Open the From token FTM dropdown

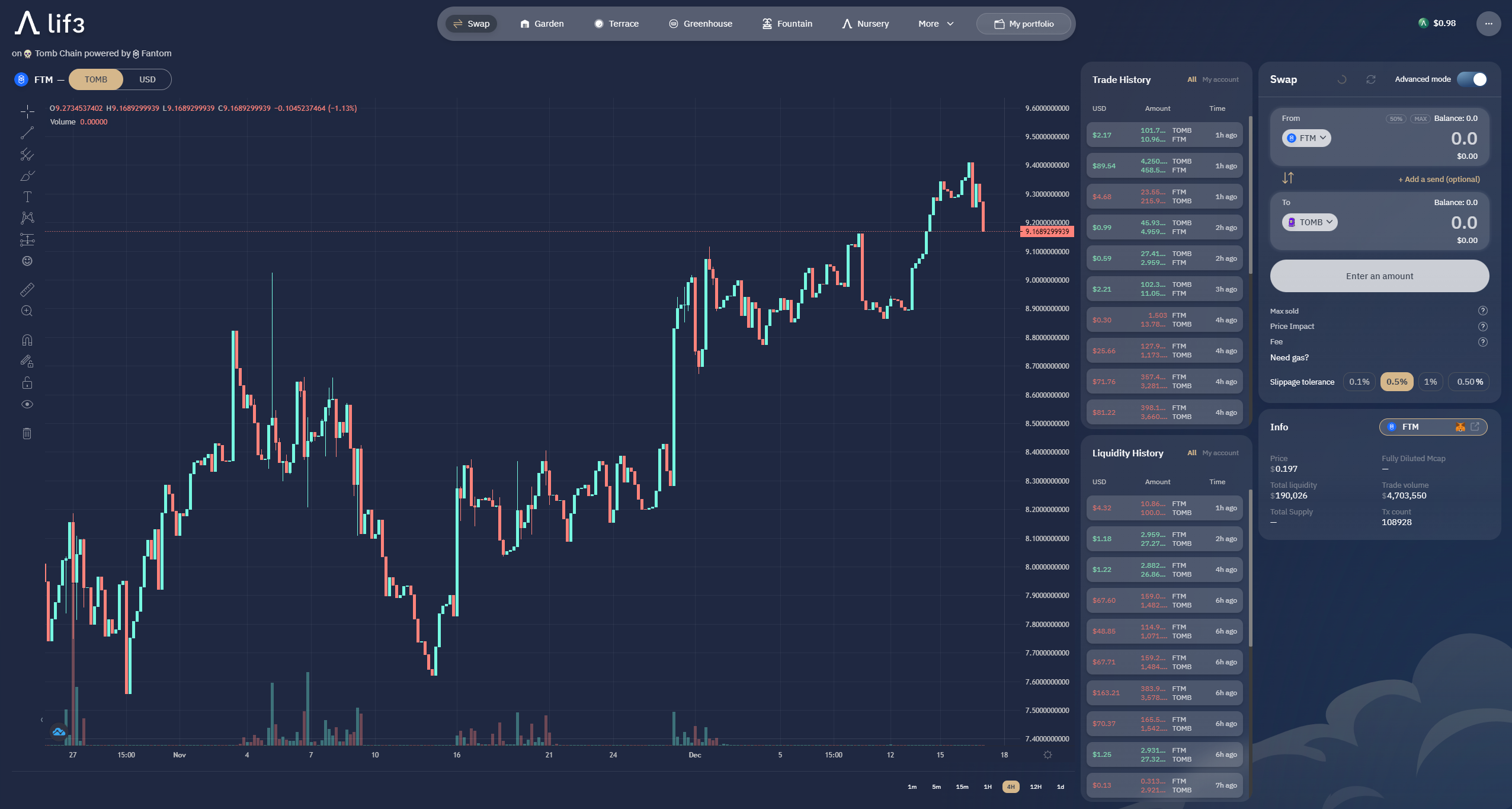point(1307,138)
